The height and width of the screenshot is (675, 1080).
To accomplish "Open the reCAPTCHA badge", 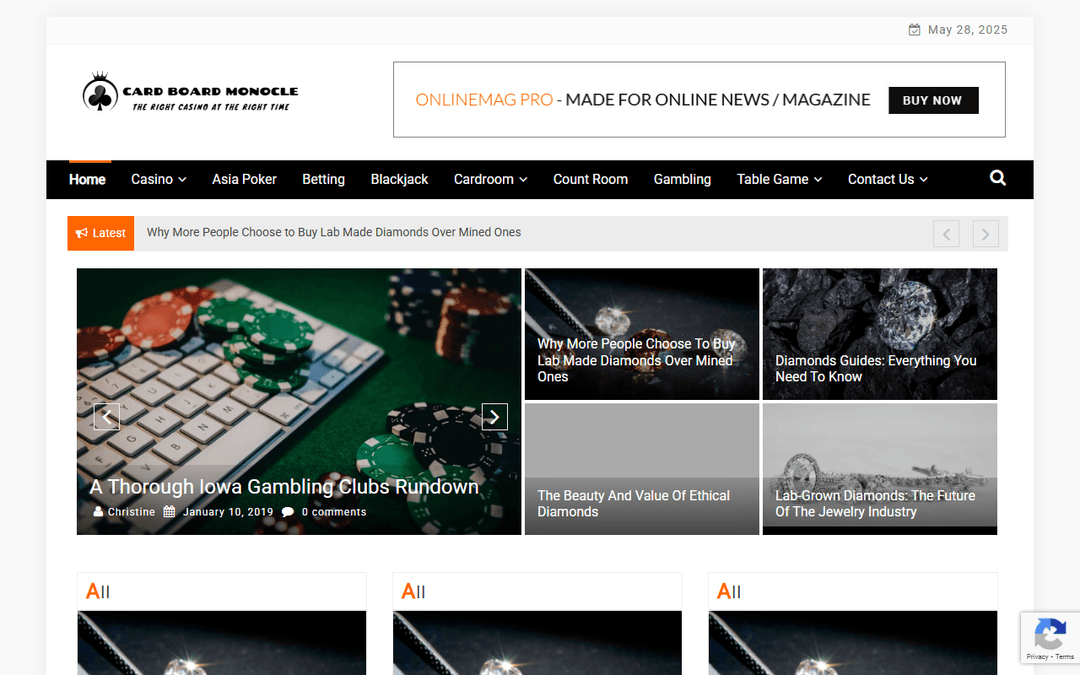I will [x=1050, y=638].
